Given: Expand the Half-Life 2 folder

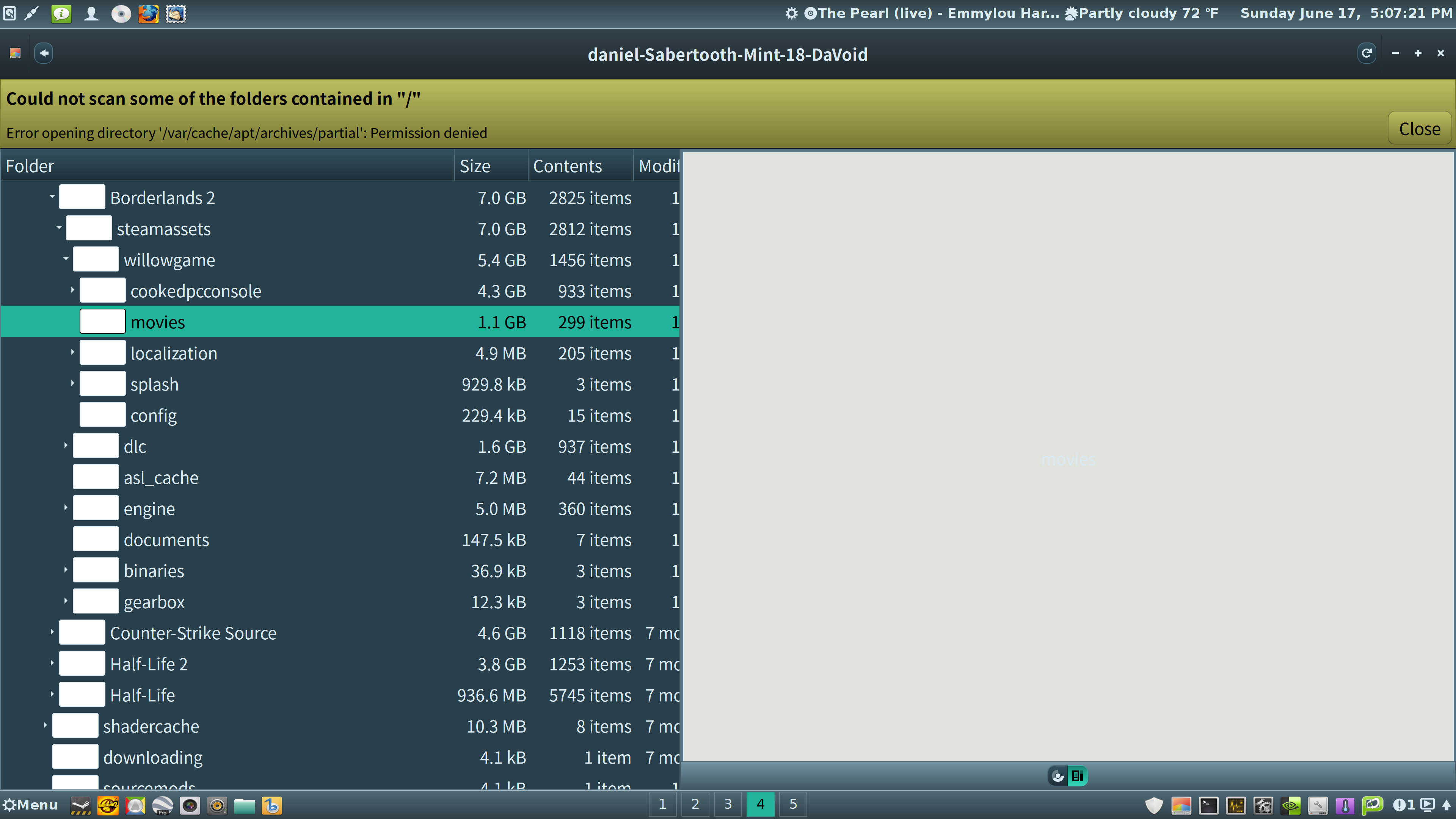Looking at the screenshot, I should [52, 664].
